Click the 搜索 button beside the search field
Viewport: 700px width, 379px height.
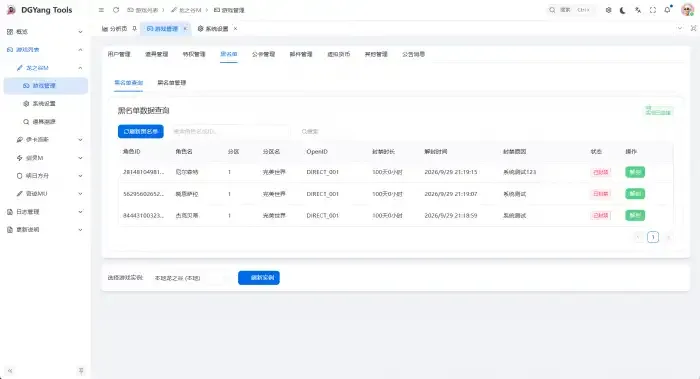pos(310,131)
